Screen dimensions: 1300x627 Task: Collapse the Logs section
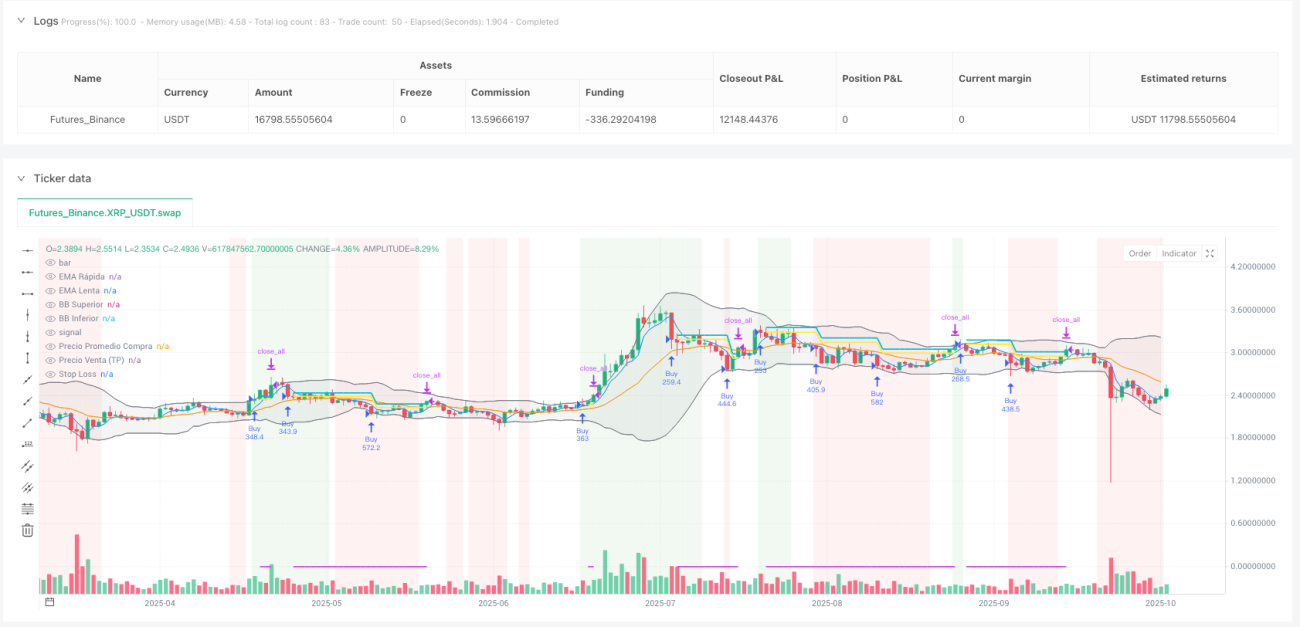[x=22, y=21]
